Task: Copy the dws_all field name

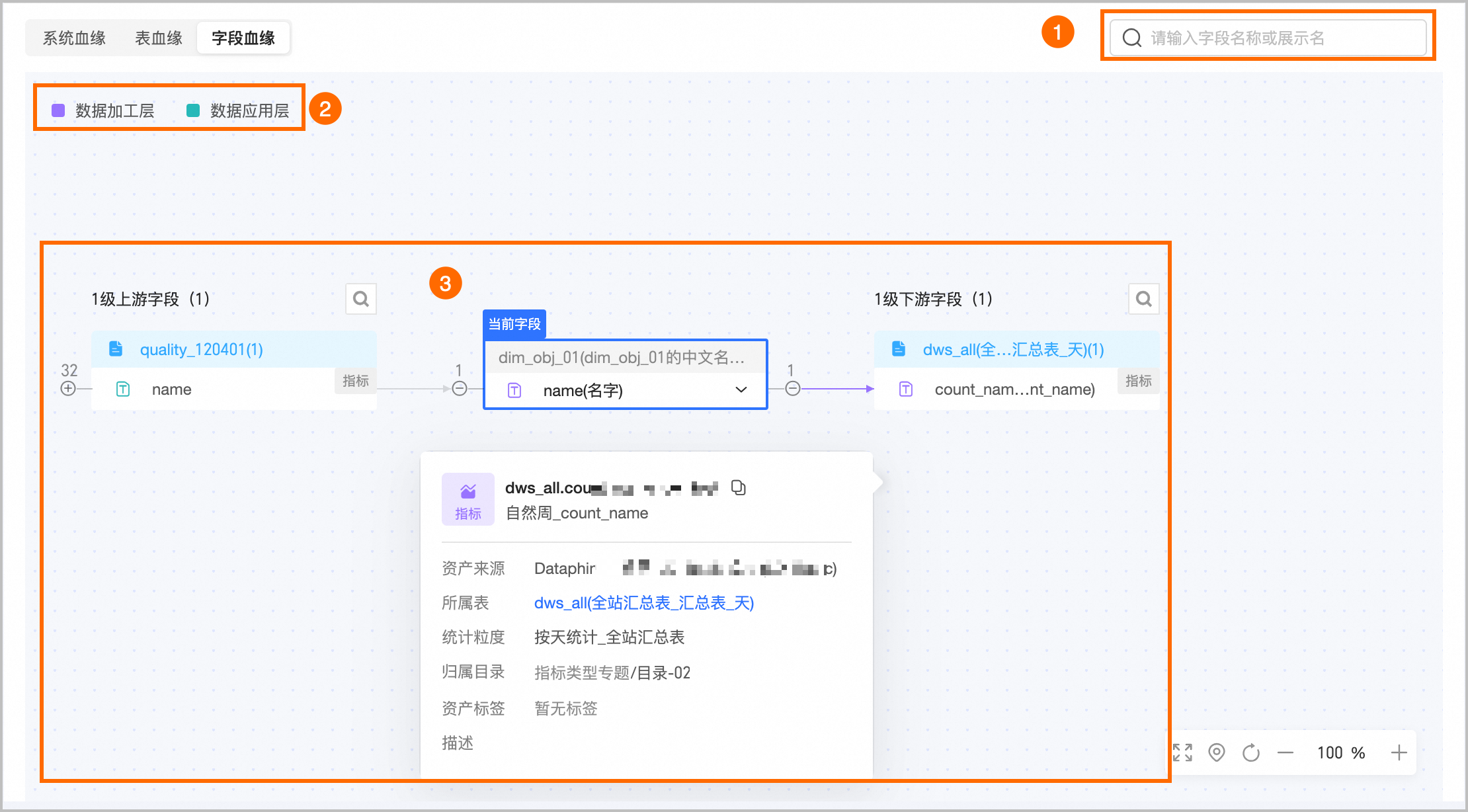Action: click(738, 488)
